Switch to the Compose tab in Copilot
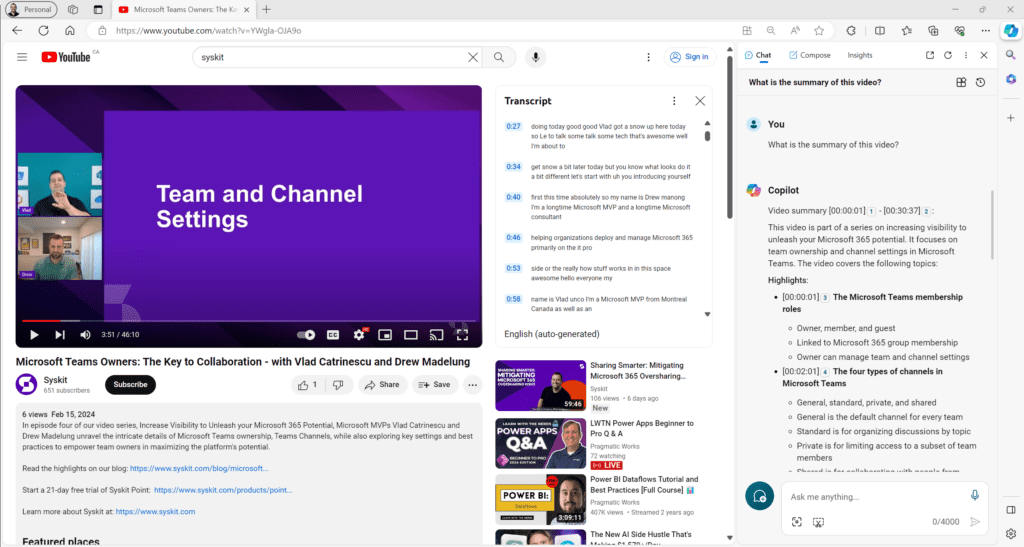 pyautogui.click(x=810, y=55)
